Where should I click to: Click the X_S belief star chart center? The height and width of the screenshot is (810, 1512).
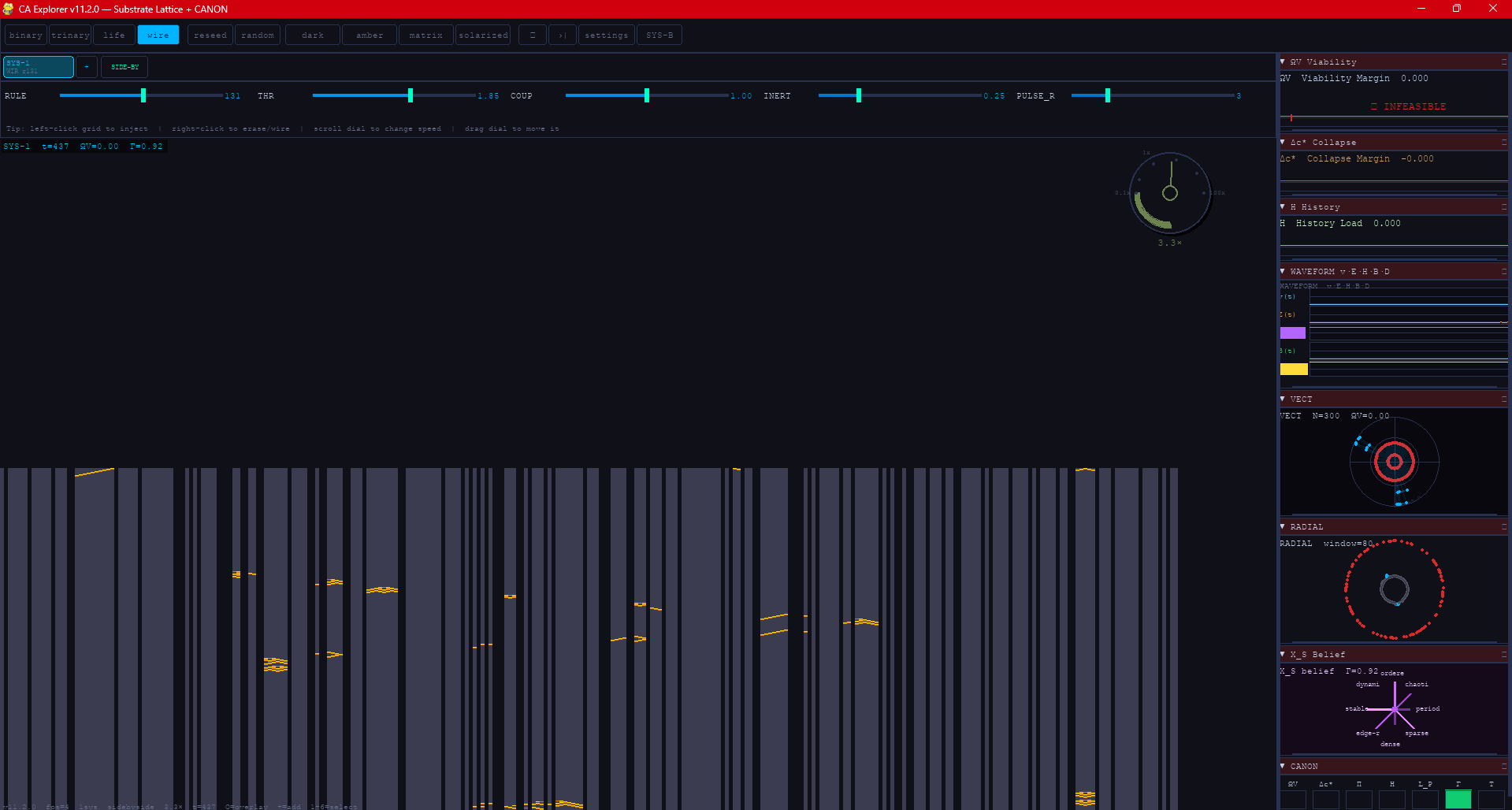[x=1395, y=709]
